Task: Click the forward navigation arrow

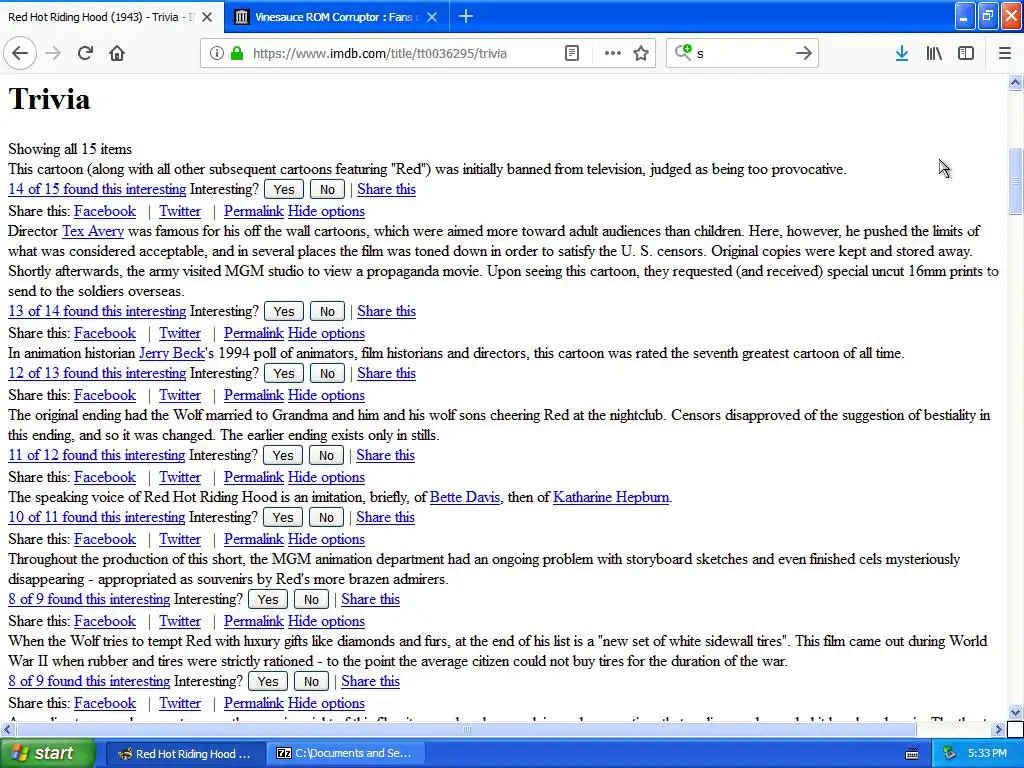Action: (54, 54)
